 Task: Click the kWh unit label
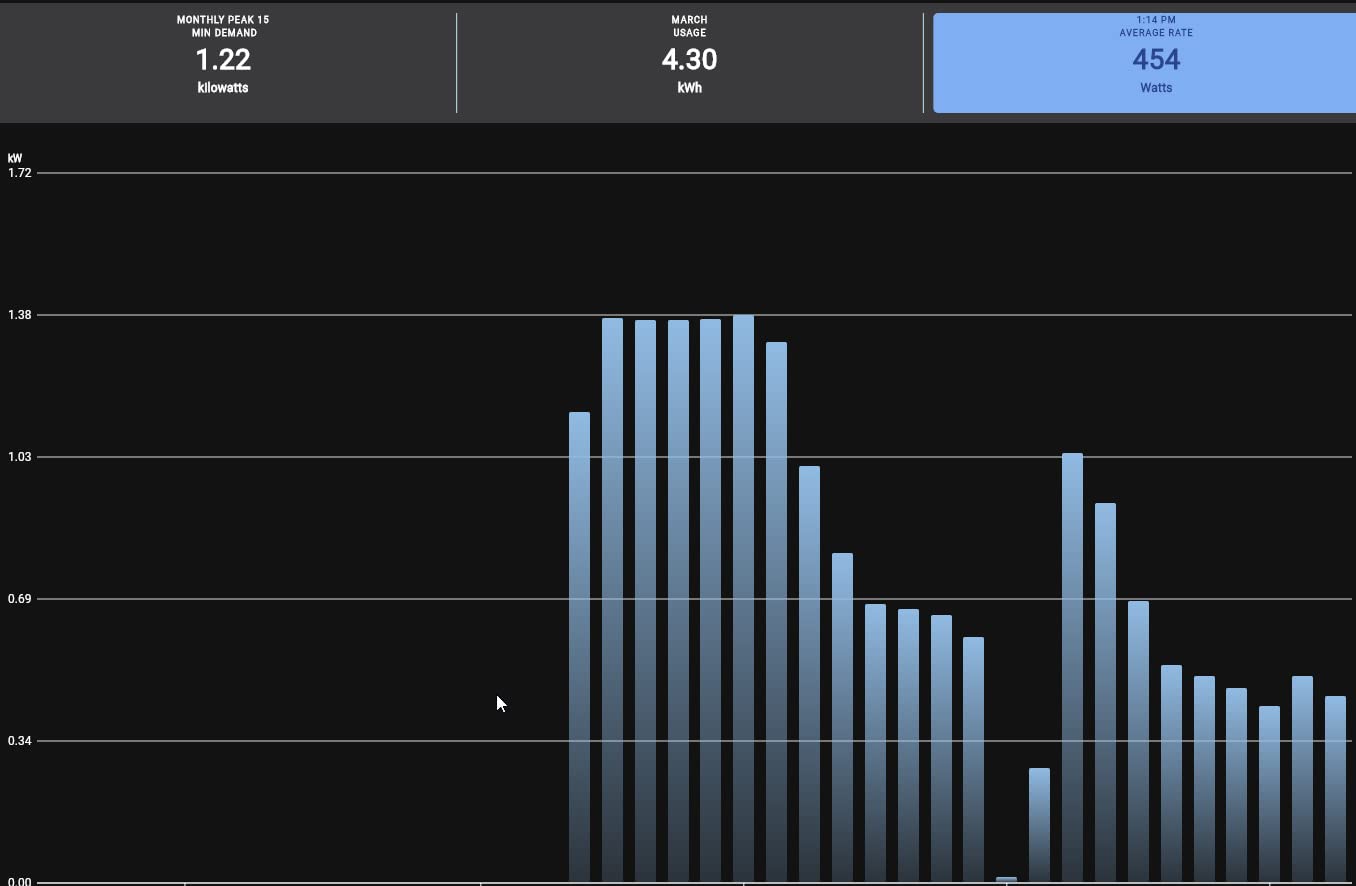(x=689, y=88)
